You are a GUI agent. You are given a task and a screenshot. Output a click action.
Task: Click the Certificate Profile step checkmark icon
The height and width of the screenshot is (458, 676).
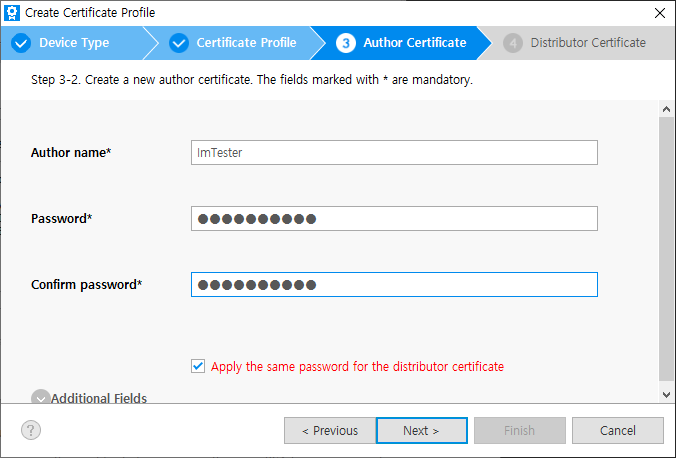pyautogui.click(x=179, y=43)
